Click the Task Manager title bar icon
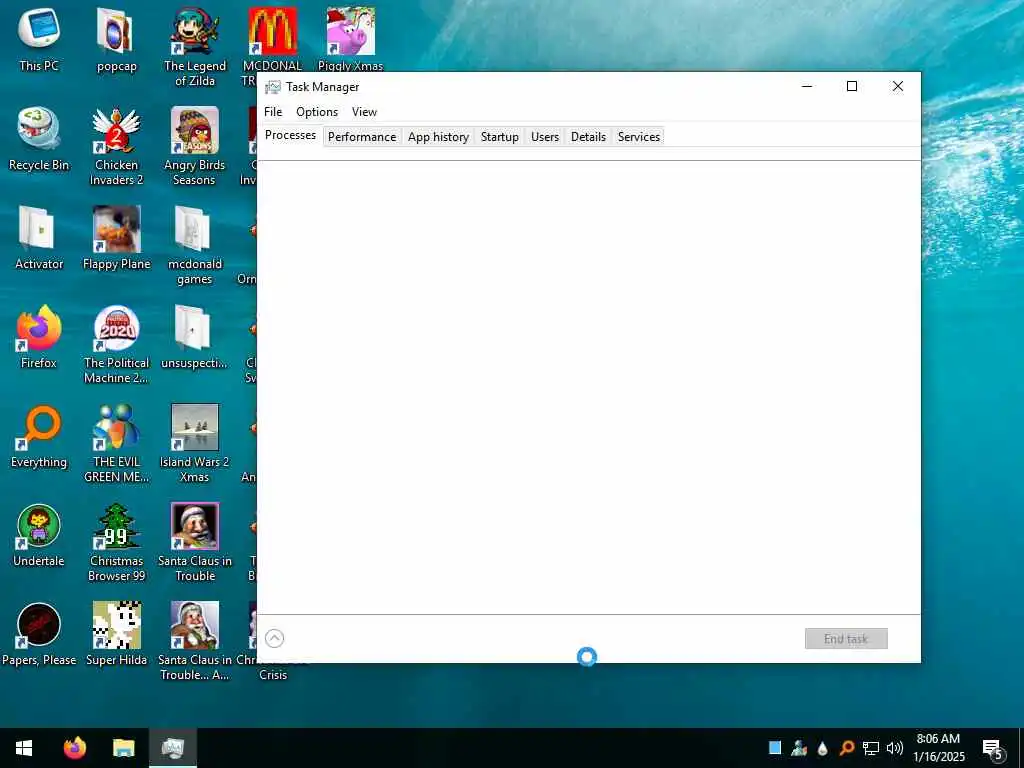 point(272,87)
